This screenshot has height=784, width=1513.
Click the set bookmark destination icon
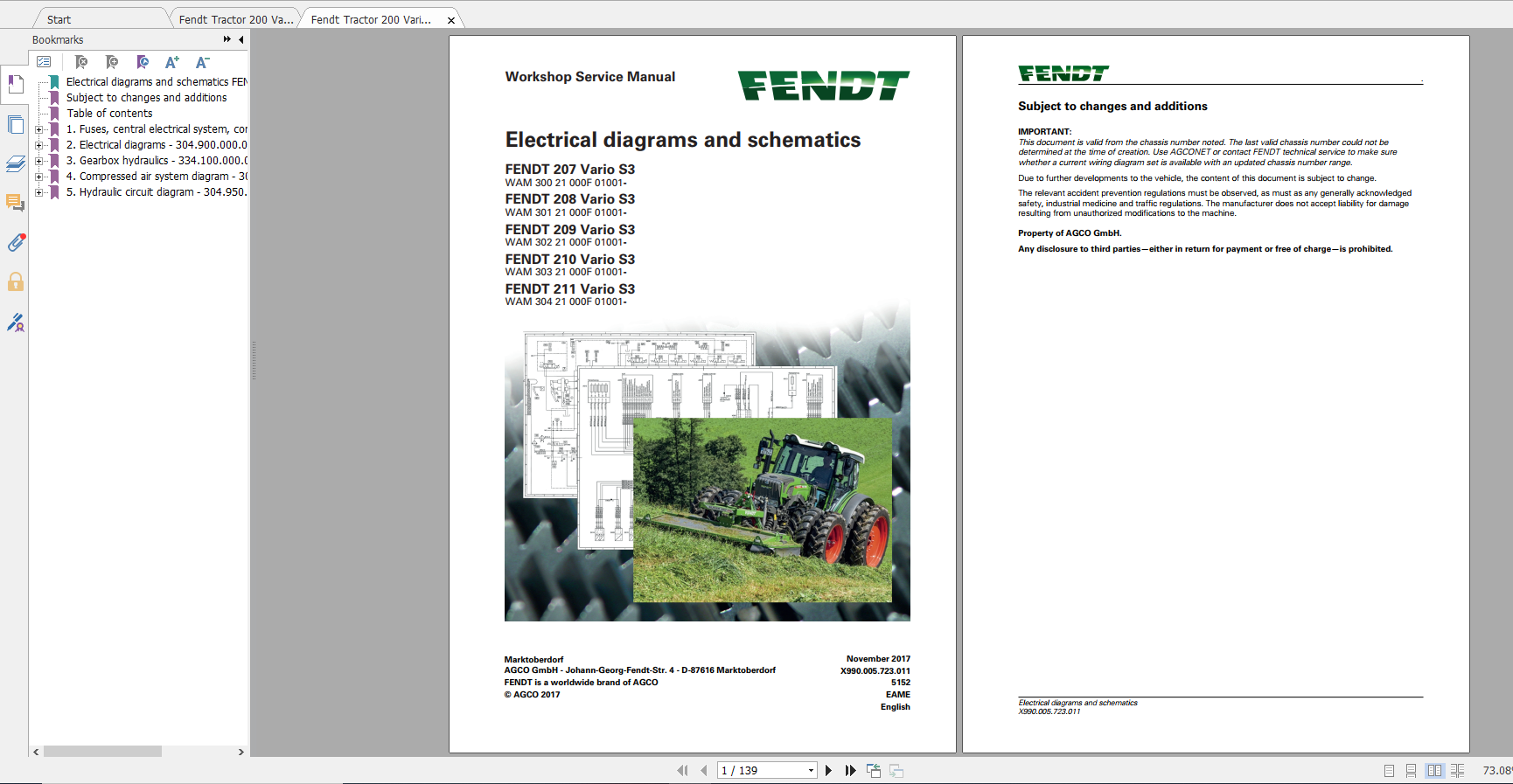(x=143, y=62)
